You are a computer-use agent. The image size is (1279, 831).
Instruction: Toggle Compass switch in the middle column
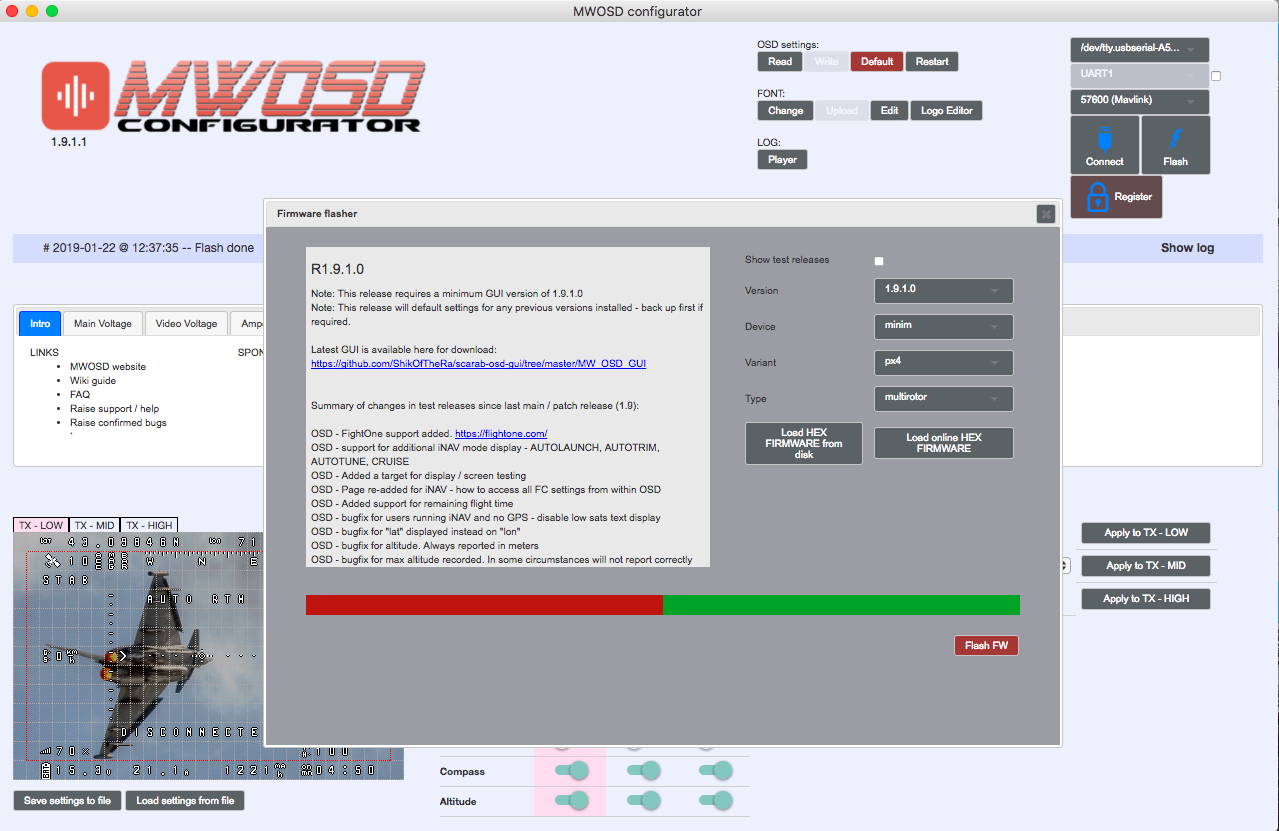coord(644,771)
